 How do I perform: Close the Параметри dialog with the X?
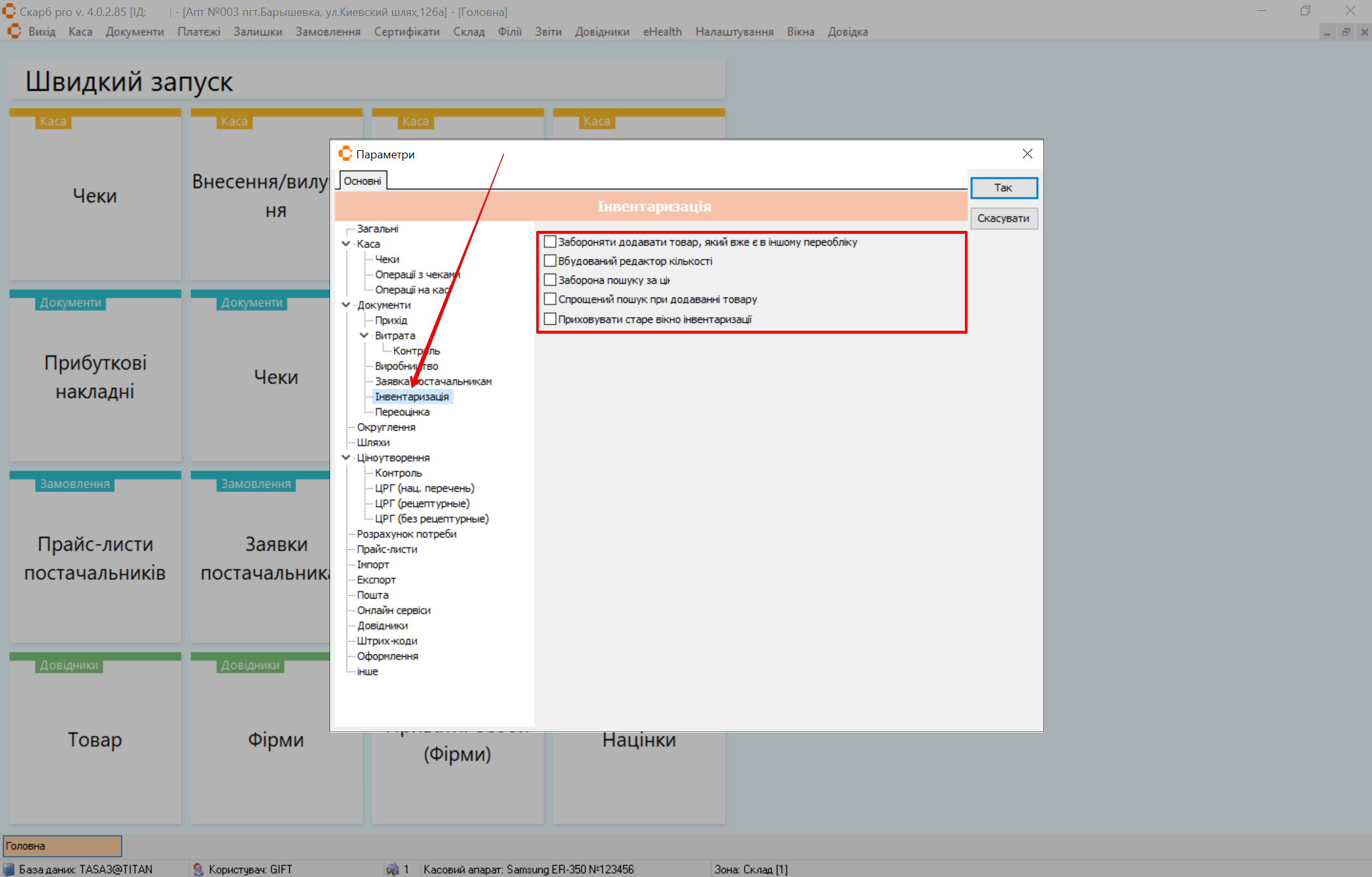[x=1027, y=154]
